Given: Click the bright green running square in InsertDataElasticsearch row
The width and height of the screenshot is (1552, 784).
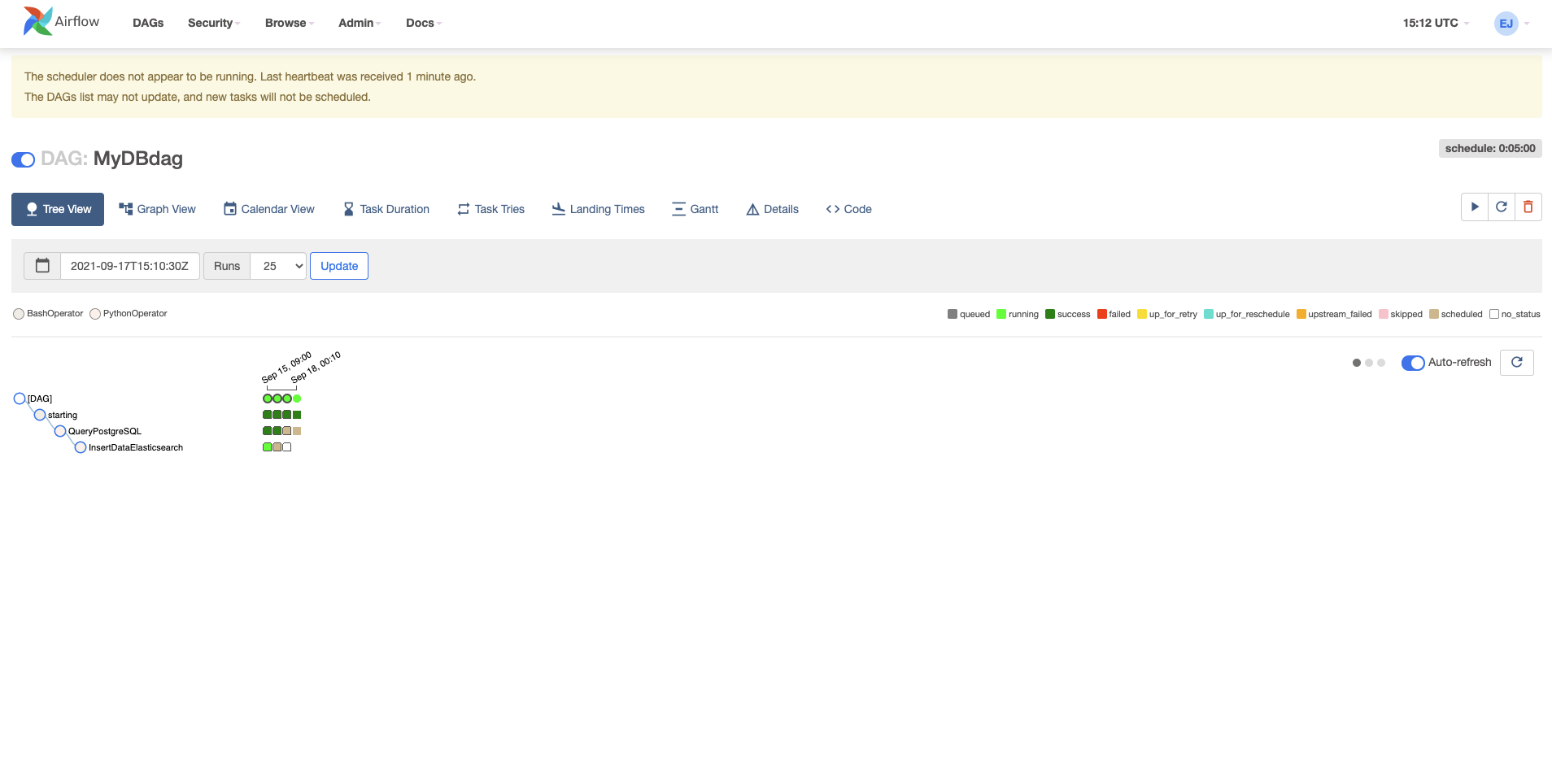Looking at the screenshot, I should [268, 447].
